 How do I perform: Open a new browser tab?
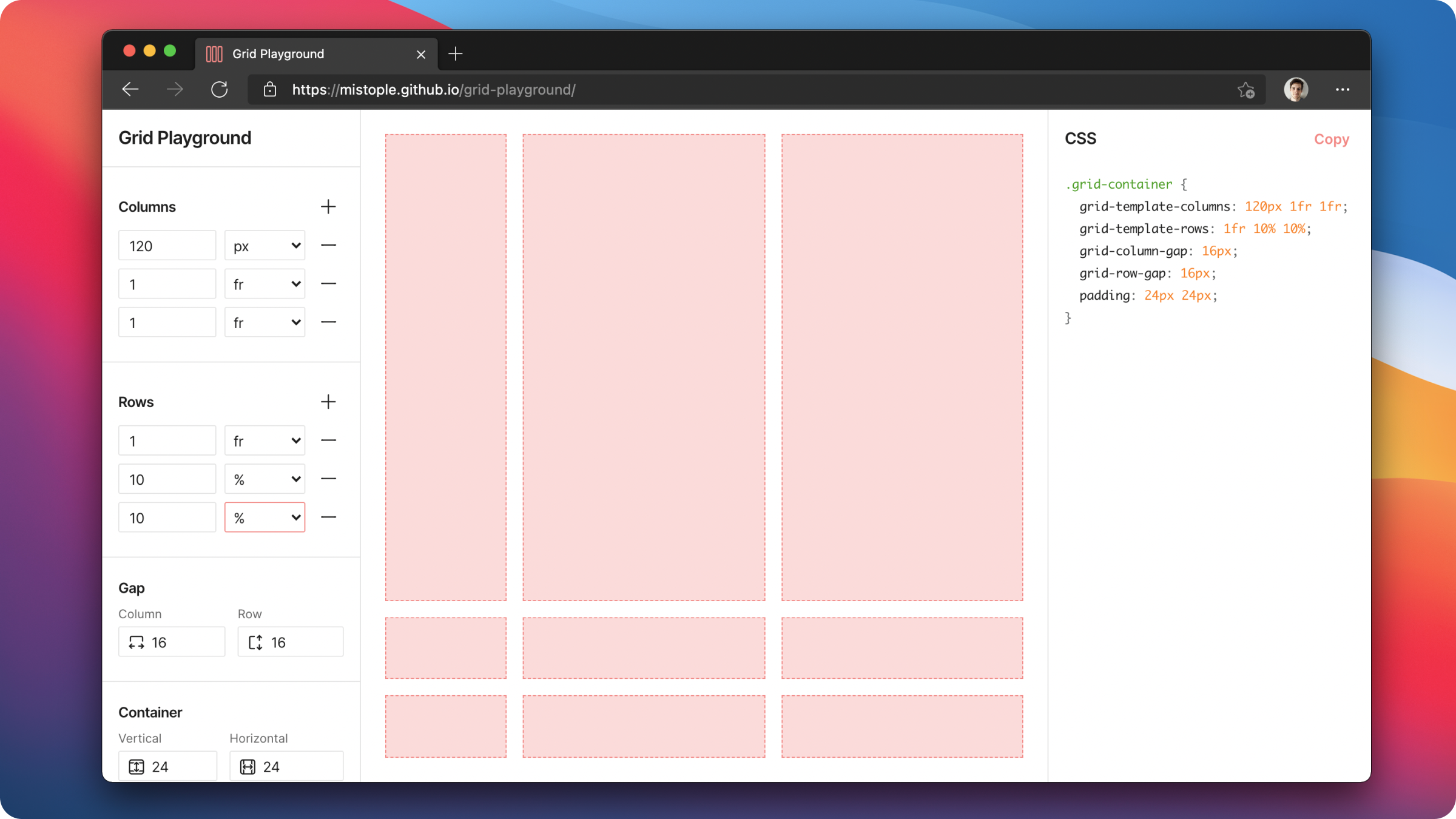(455, 54)
